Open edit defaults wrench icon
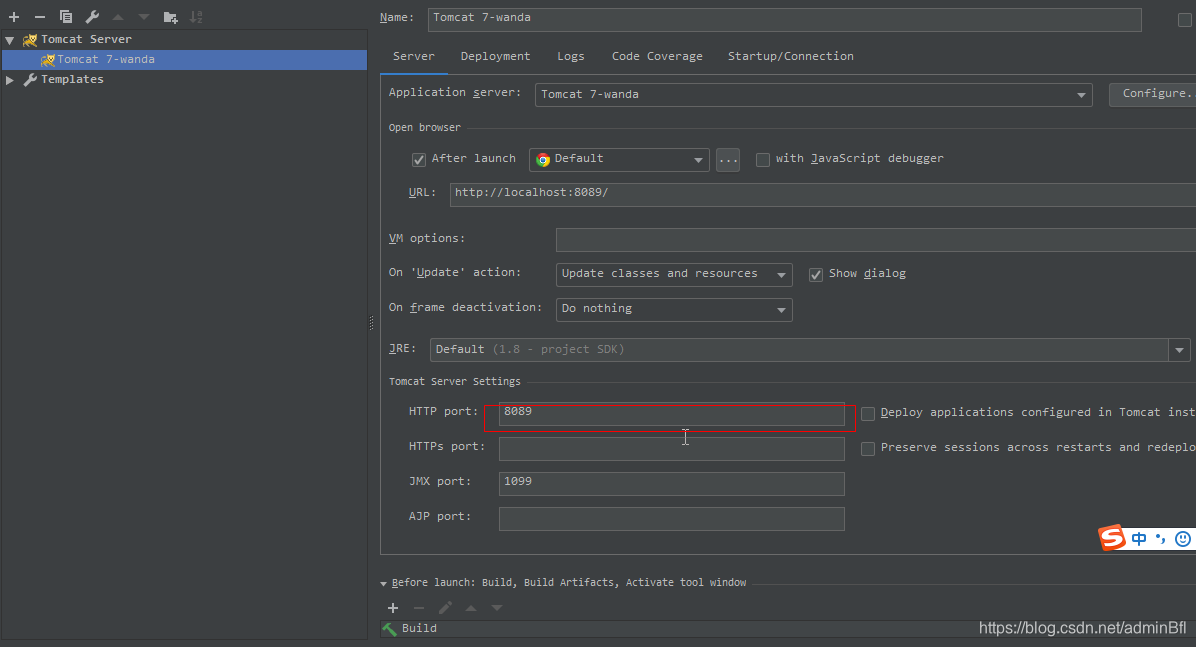 [x=92, y=16]
